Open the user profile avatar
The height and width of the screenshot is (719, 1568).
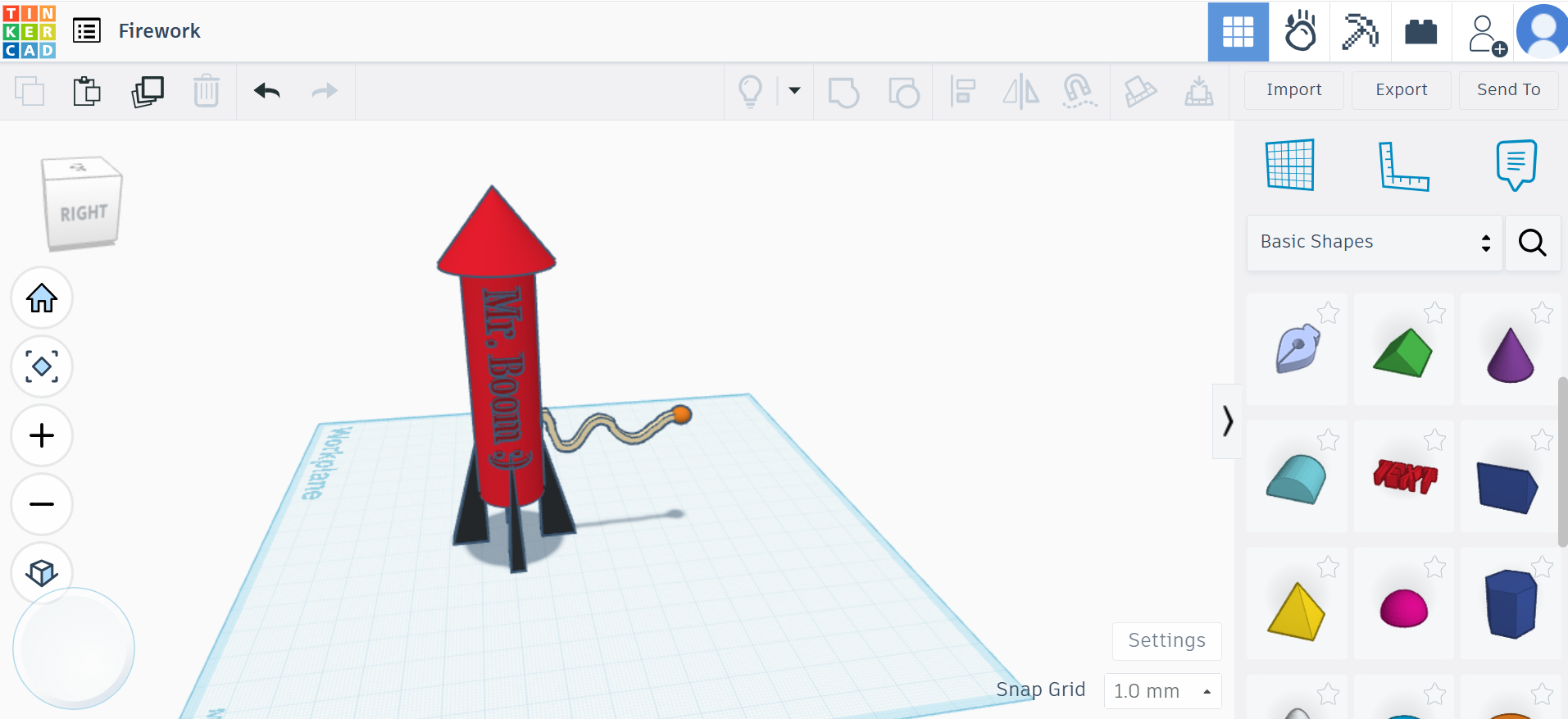click(1543, 32)
